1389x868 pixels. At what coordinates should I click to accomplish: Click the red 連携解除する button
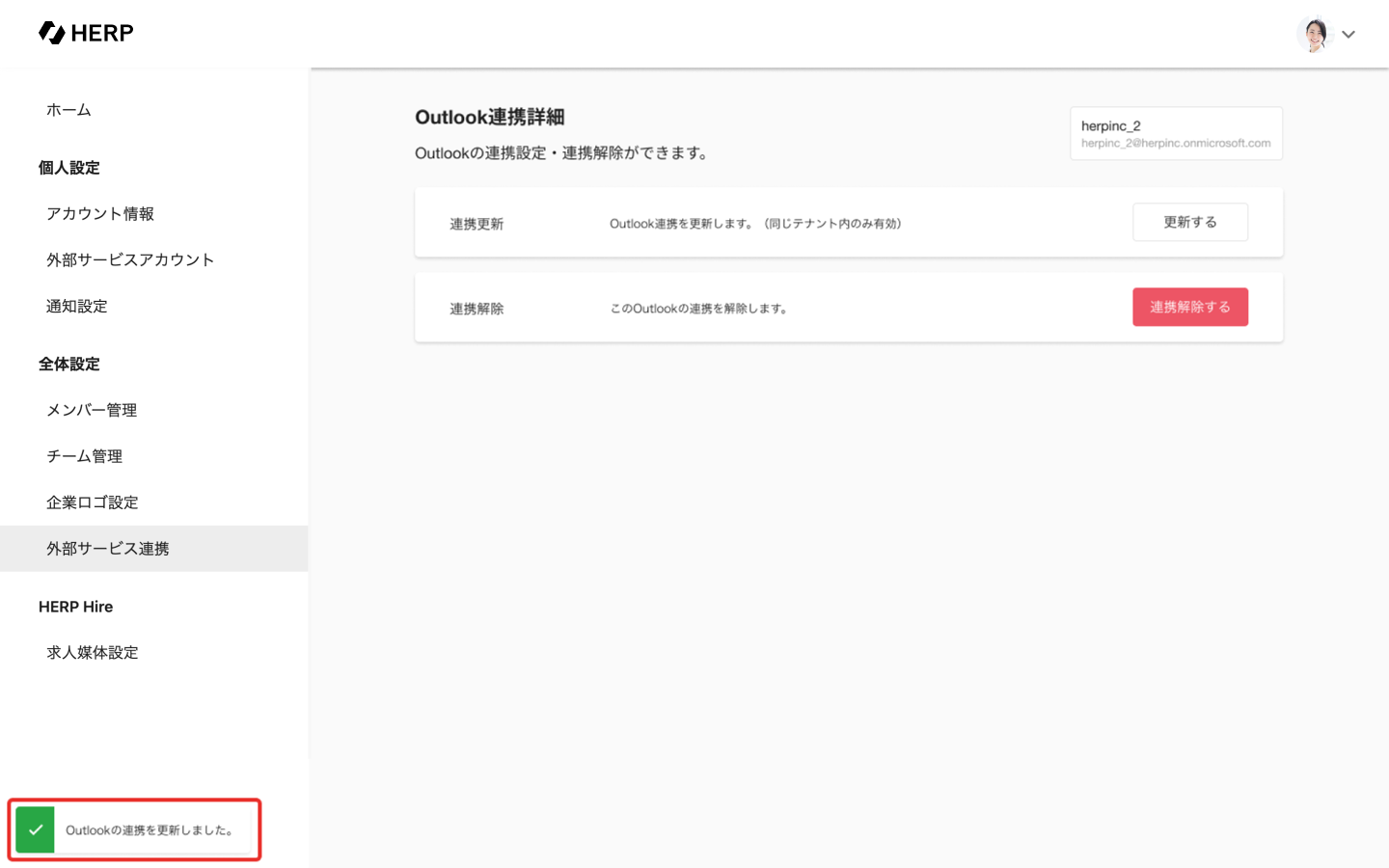coord(1190,307)
